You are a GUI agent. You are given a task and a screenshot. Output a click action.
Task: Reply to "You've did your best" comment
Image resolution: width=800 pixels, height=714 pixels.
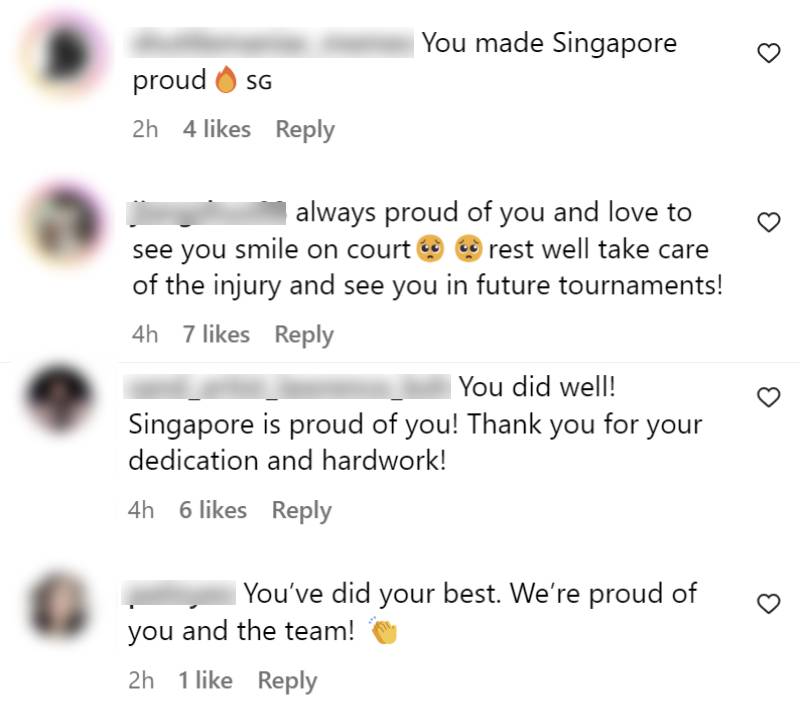(287, 681)
